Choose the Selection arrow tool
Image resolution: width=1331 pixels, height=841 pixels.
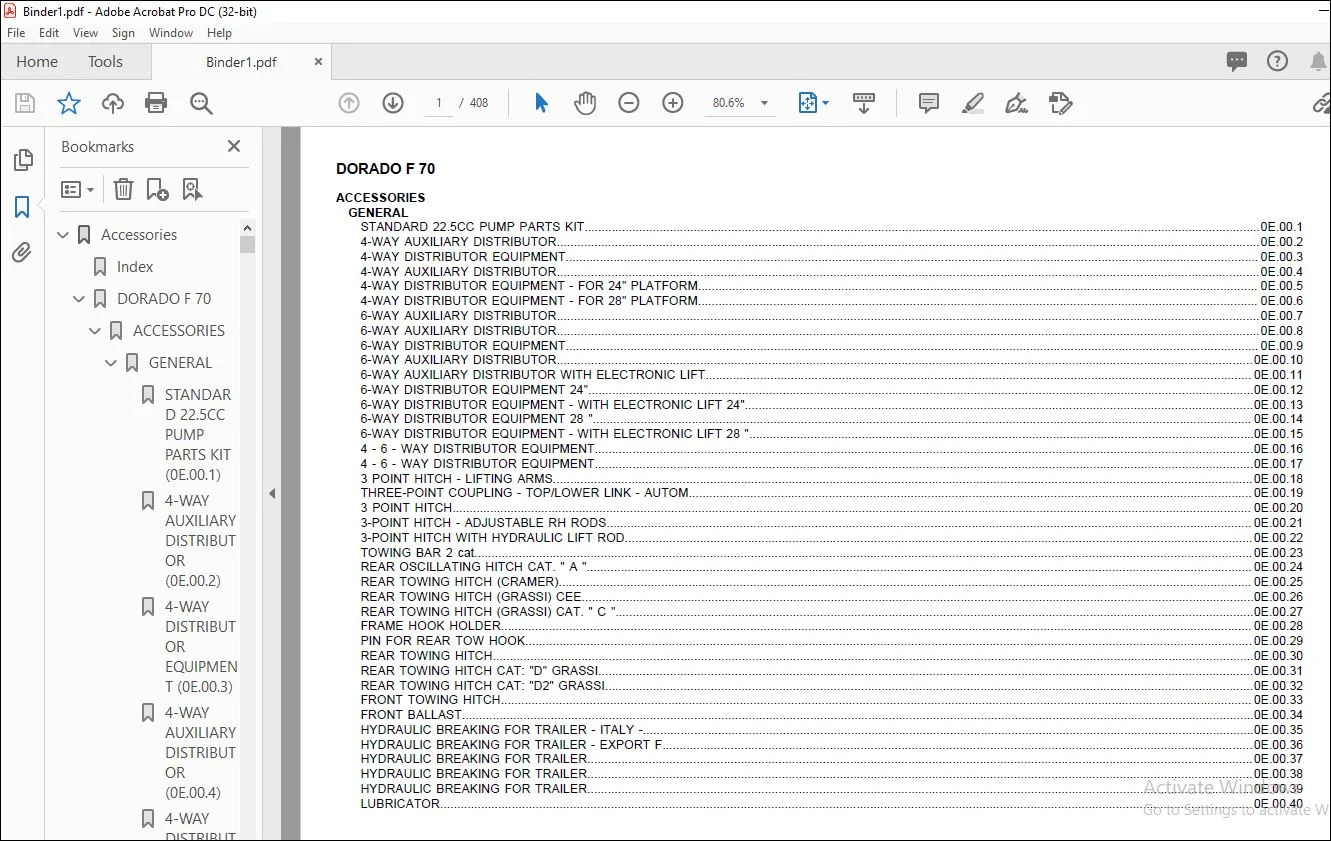point(541,103)
